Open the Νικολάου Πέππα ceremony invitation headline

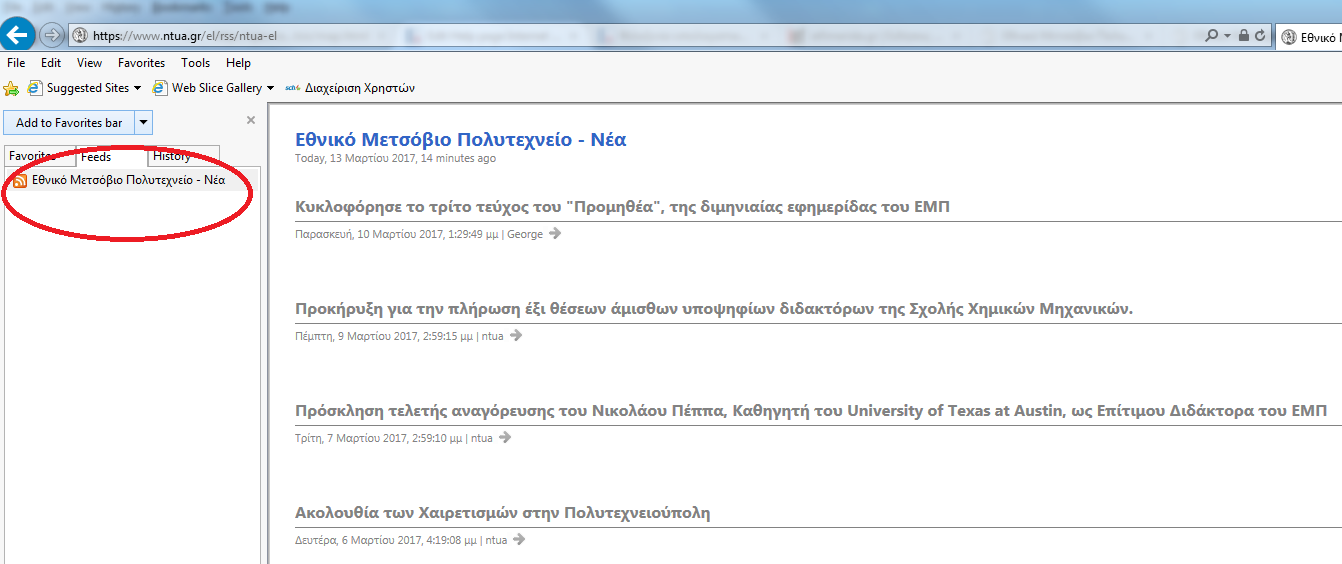point(811,411)
